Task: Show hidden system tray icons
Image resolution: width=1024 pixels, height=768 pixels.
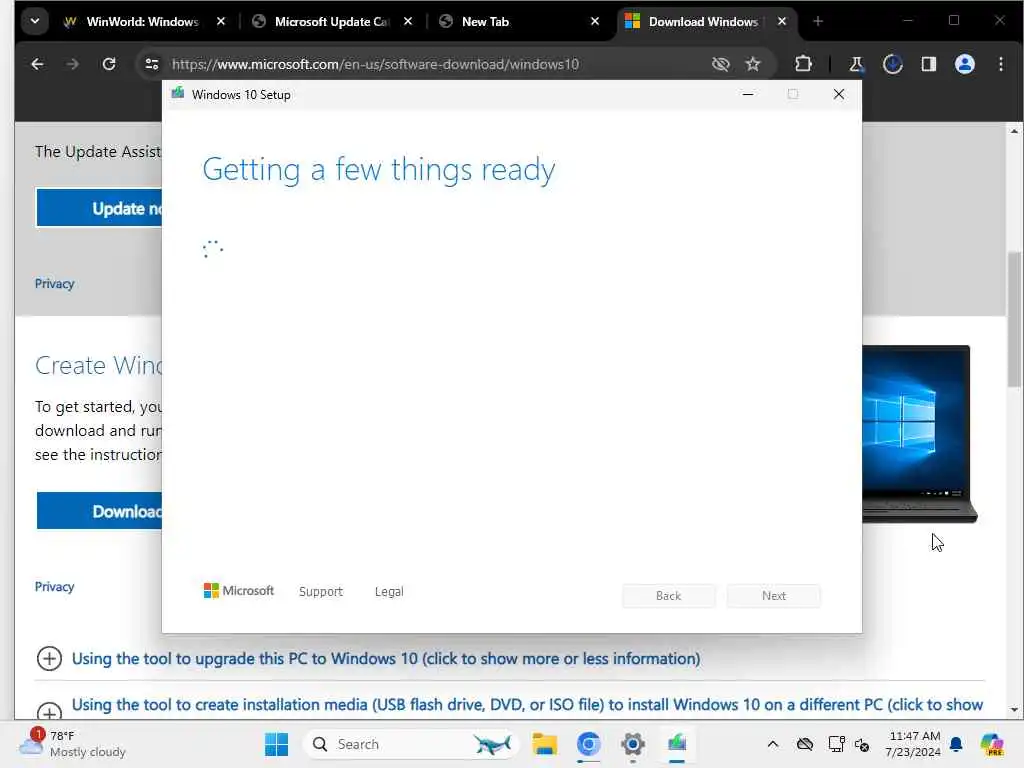Action: pyautogui.click(x=773, y=744)
